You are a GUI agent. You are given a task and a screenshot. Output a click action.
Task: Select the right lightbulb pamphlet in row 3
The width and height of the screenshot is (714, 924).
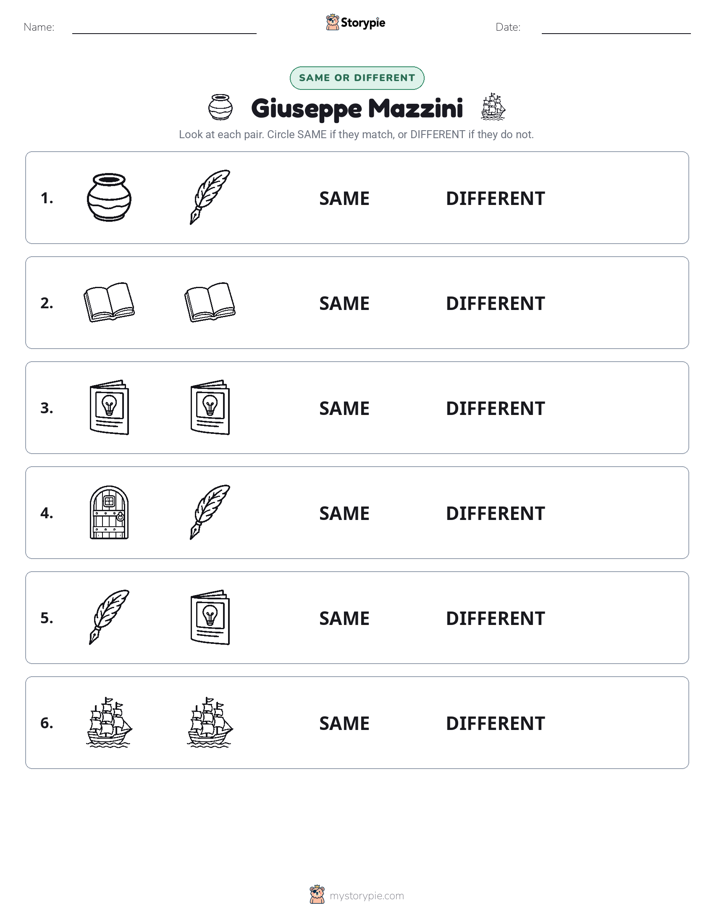[210, 407]
